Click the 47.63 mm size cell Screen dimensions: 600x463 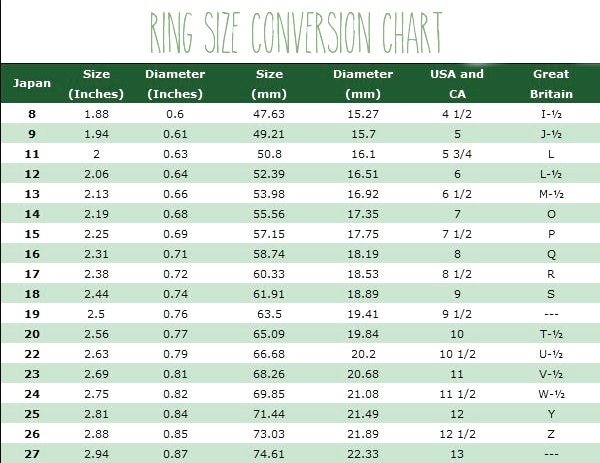[269, 114]
